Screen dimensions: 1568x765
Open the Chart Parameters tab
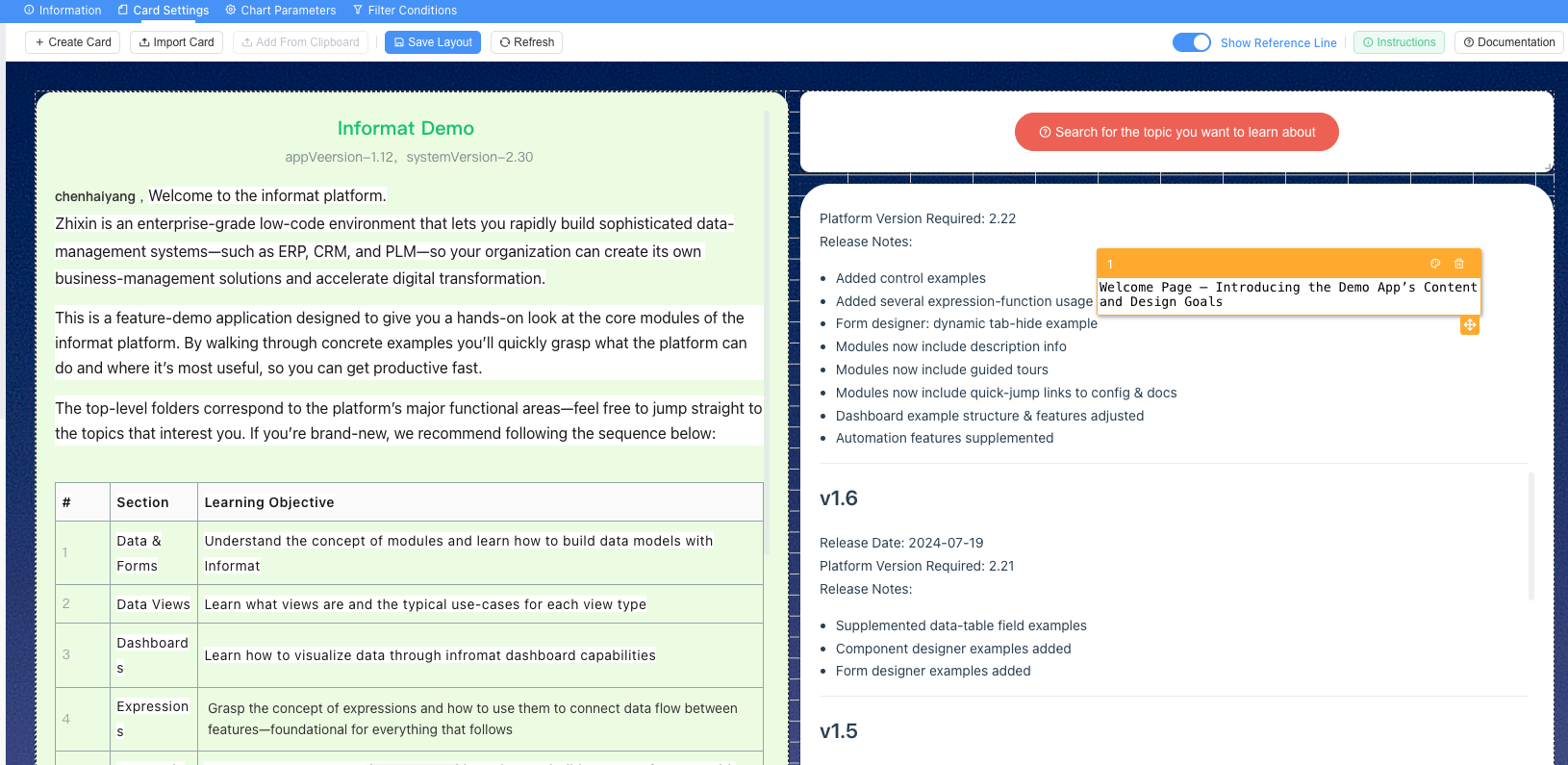281,11
